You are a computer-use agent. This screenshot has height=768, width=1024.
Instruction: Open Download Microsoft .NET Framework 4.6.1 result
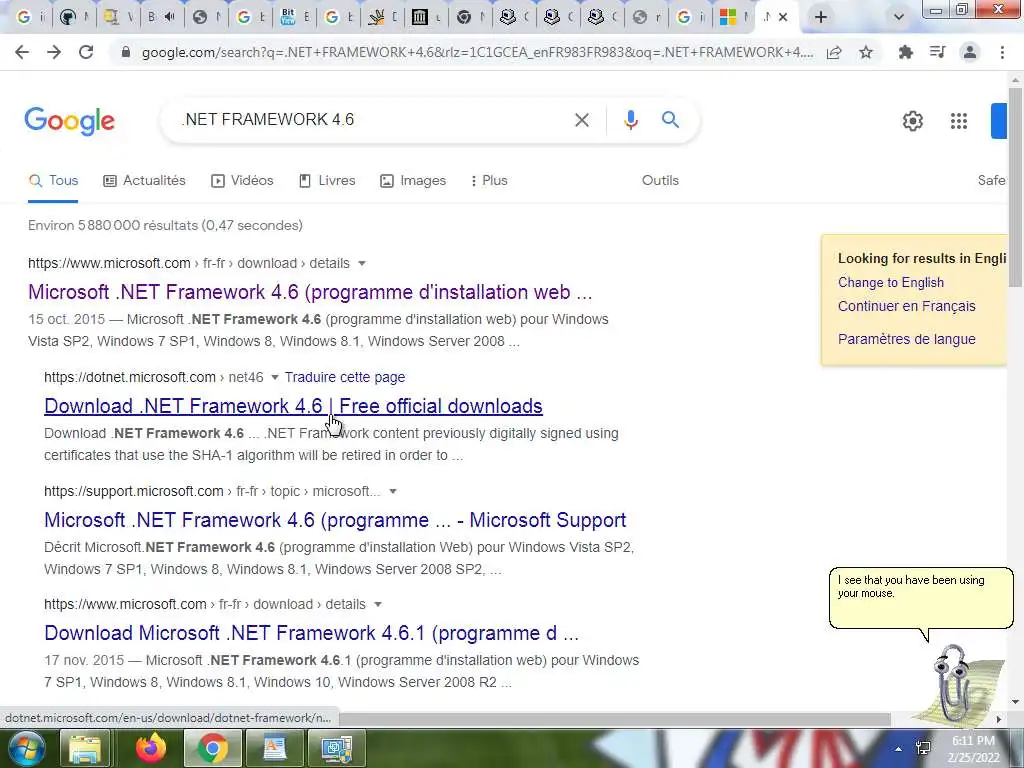click(312, 633)
